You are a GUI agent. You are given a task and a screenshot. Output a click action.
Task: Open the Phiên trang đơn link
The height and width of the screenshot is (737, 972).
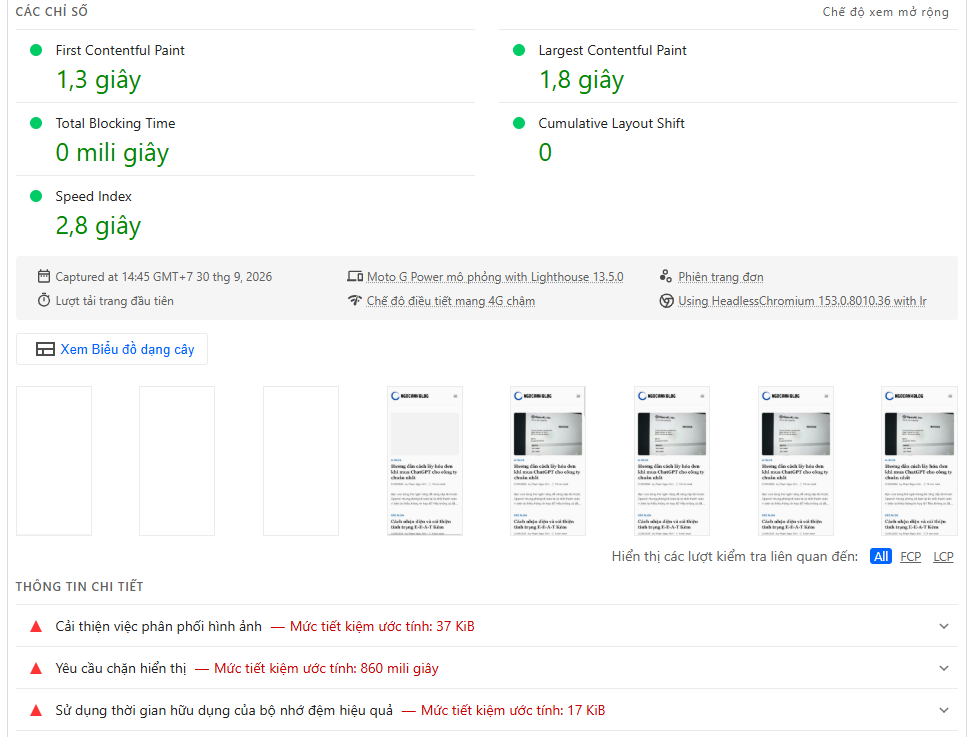coord(720,276)
